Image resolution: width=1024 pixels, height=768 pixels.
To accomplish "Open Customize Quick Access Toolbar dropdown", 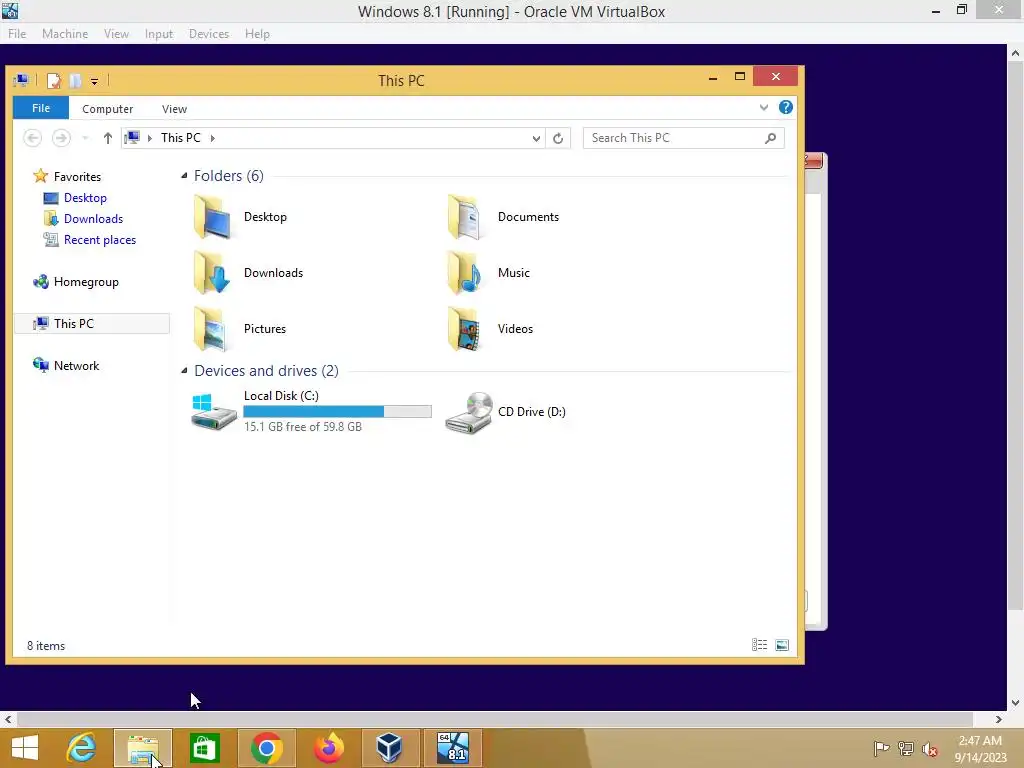I will pos(95,82).
